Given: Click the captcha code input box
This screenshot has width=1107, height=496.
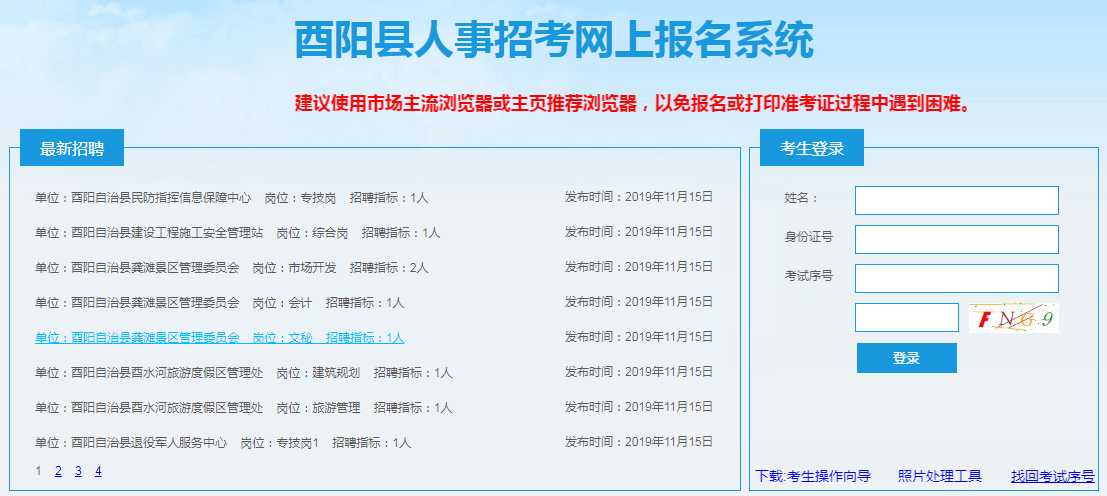Looking at the screenshot, I should click(x=906, y=318).
